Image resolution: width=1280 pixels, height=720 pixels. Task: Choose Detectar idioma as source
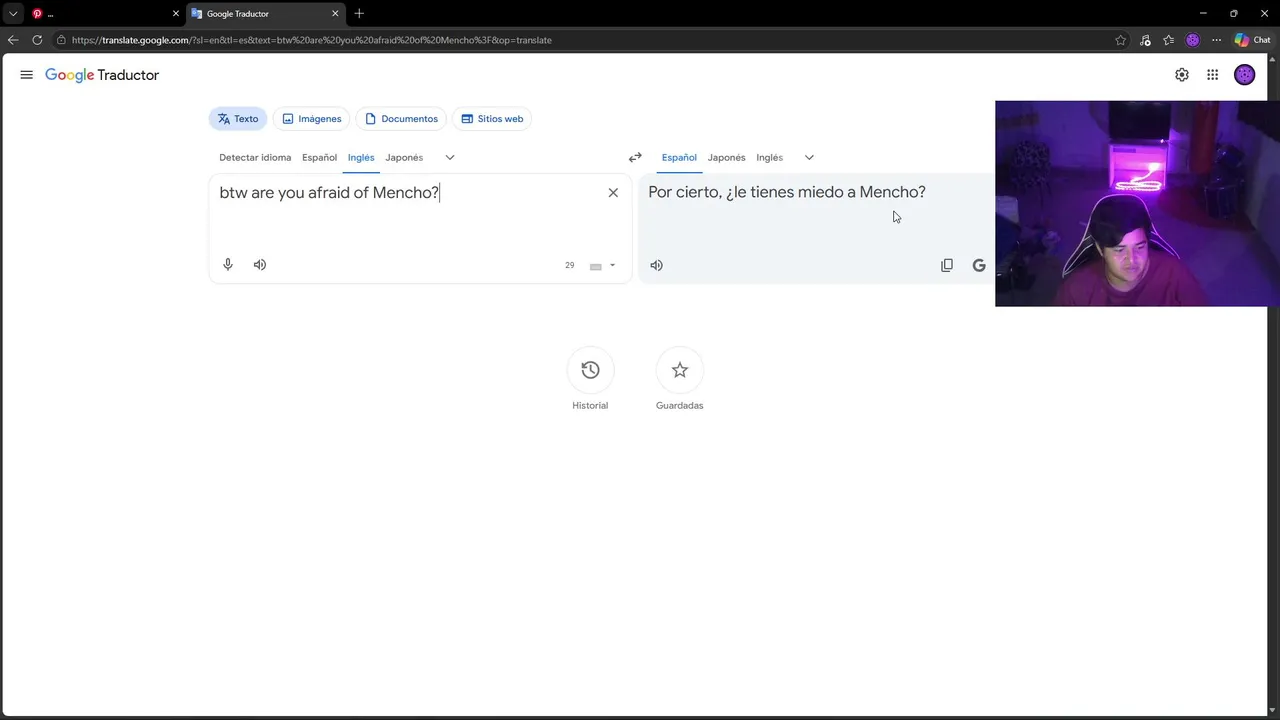[x=255, y=157]
